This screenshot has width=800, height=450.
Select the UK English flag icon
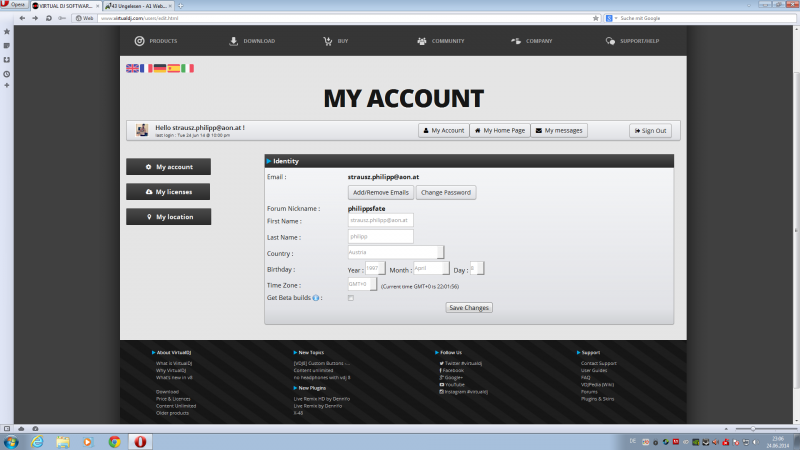(x=132, y=68)
